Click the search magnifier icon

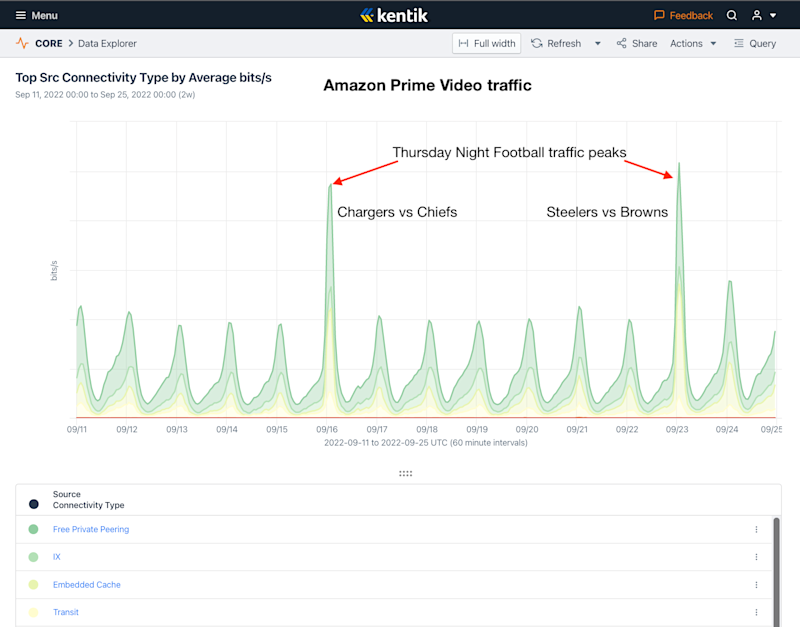(732, 15)
